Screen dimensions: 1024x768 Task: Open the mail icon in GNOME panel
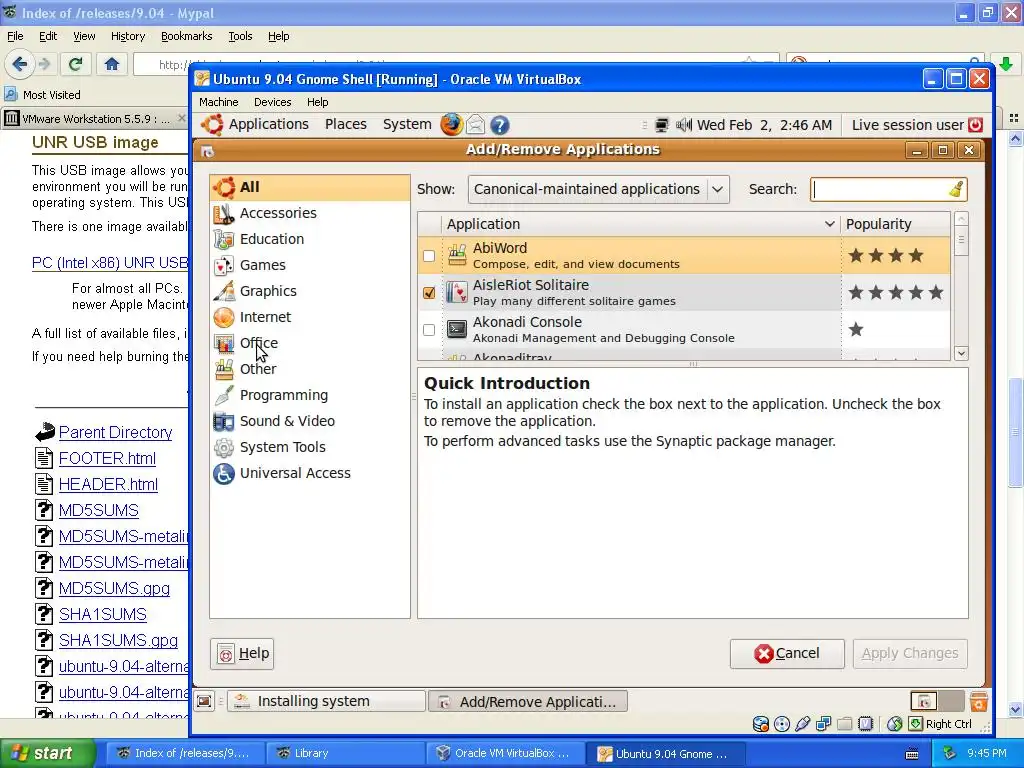pyautogui.click(x=475, y=125)
